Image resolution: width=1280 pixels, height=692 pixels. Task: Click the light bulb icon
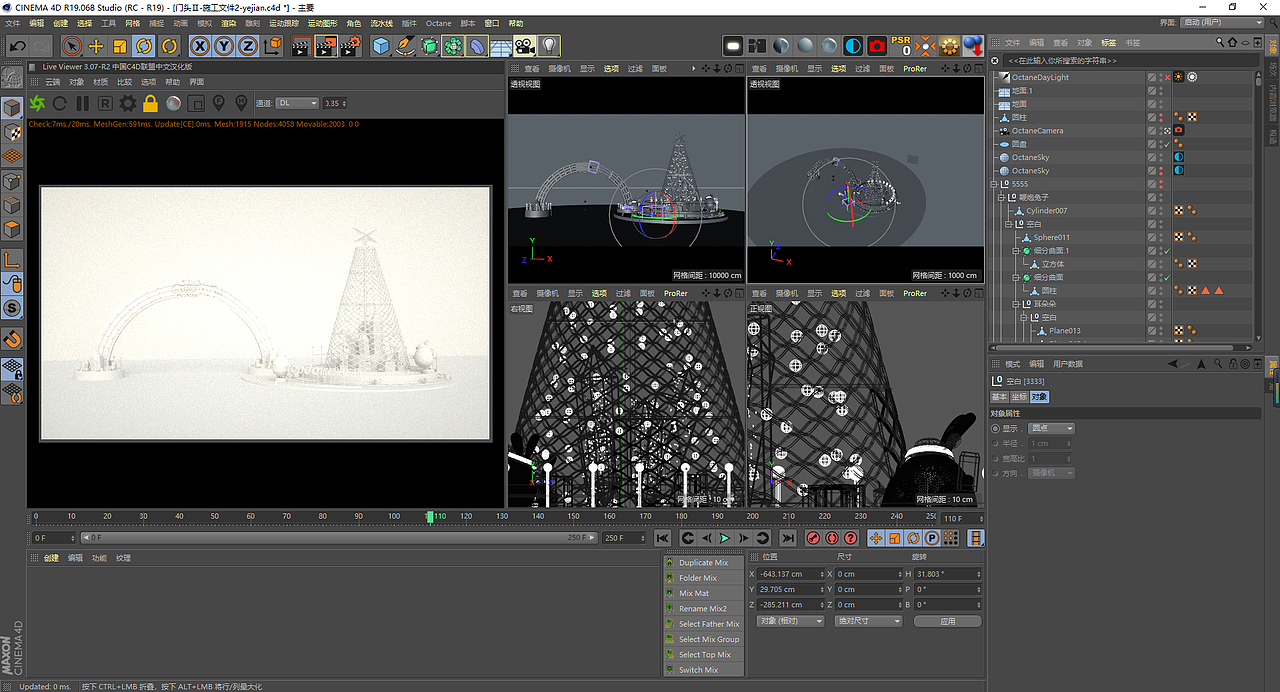[x=549, y=46]
